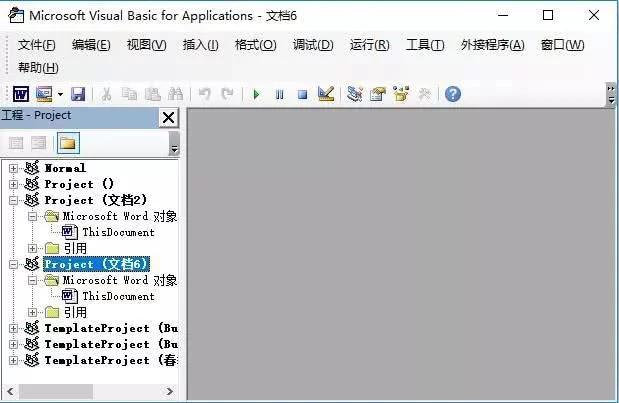Collapse Microsoft Word 对象 folder under 文档6
Screen dimensions: 619x403
point(32,280)
